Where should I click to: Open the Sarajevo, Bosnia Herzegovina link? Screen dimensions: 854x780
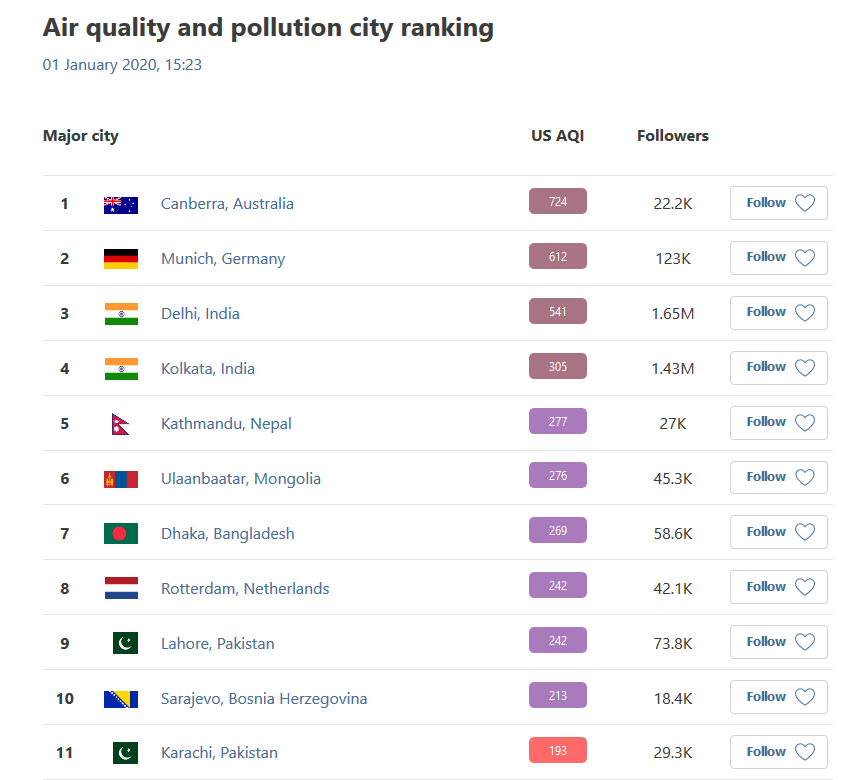click(264, 699)
